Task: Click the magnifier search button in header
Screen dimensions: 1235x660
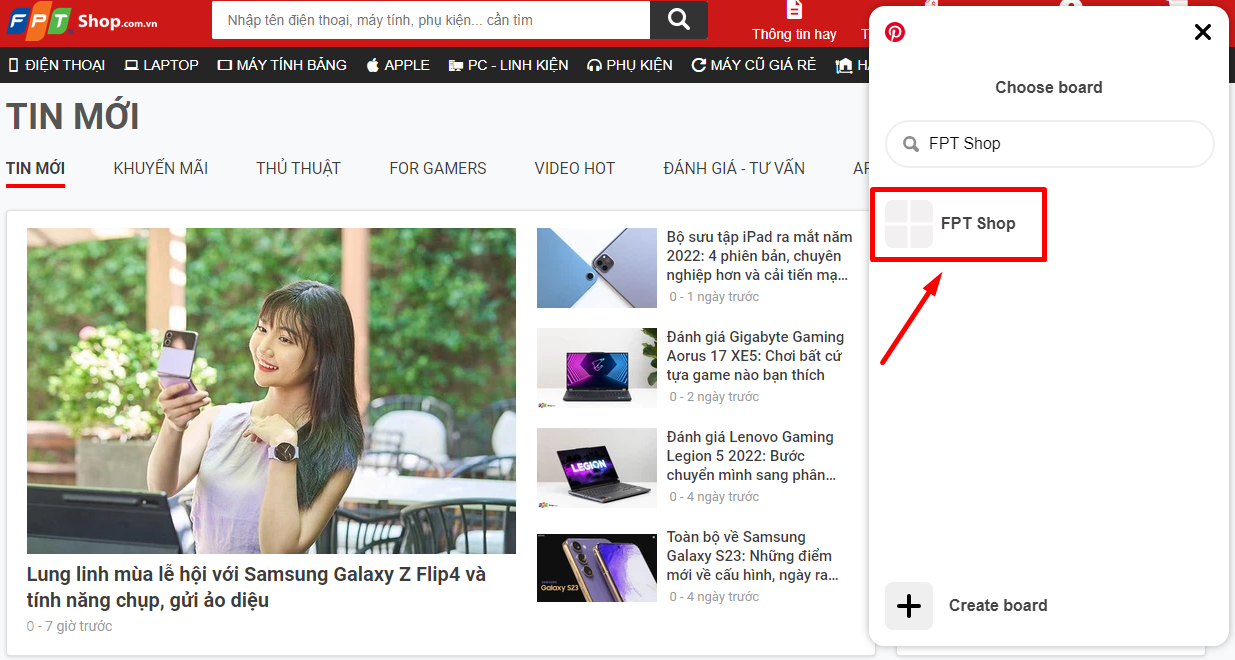Action: tap(678, 20)
